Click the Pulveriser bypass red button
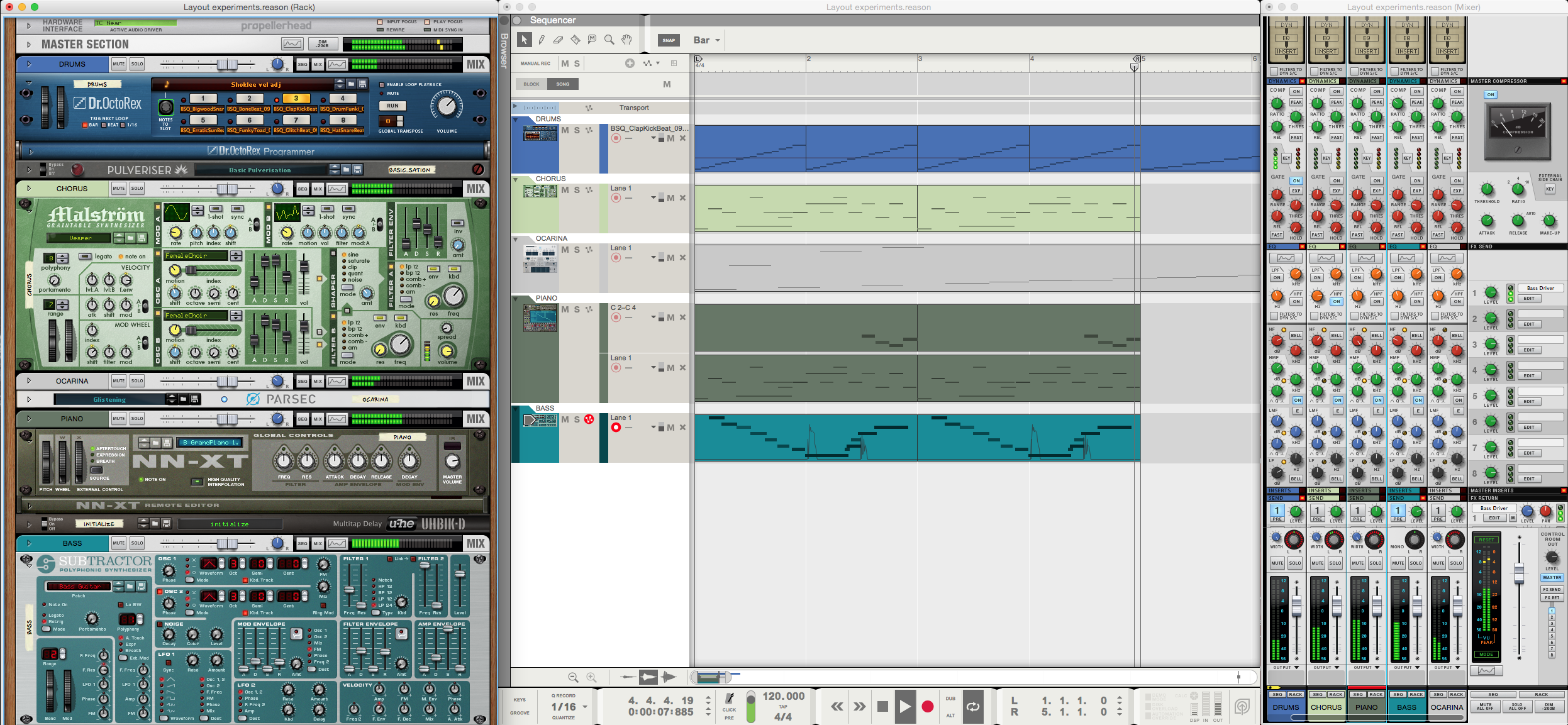Viewport: 1568px width, 725px height. tap(77, 170)
